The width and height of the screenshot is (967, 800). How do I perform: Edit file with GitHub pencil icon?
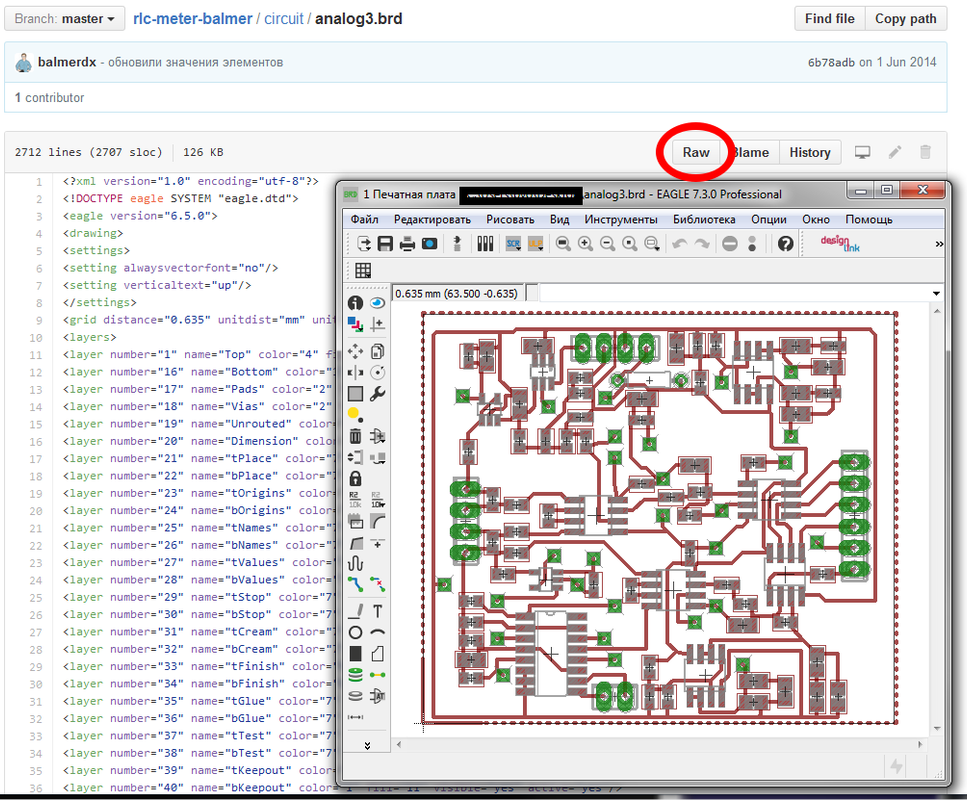(x=895, y=152)
